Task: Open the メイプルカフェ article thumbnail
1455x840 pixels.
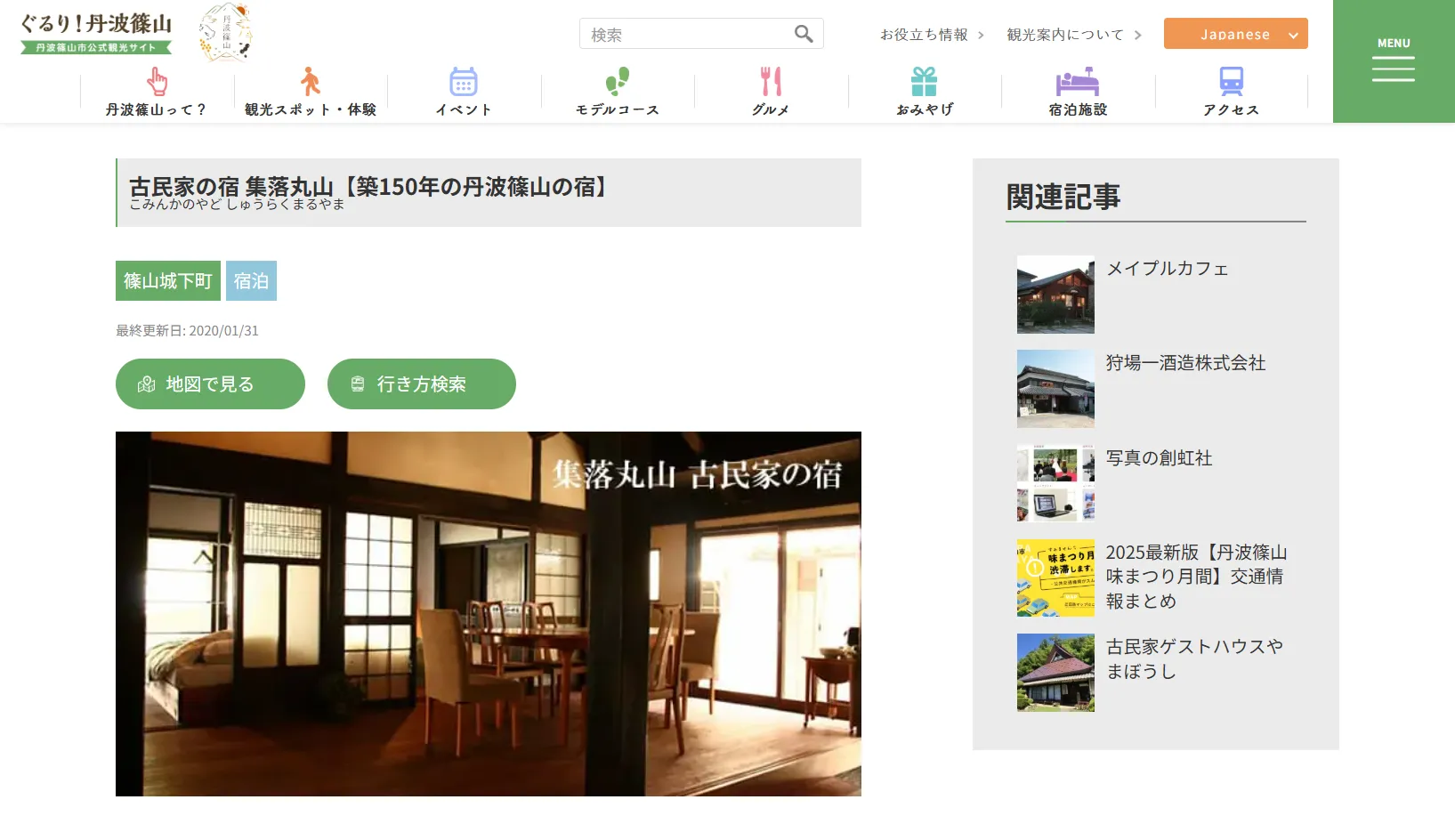Action: pos(1055,295)
